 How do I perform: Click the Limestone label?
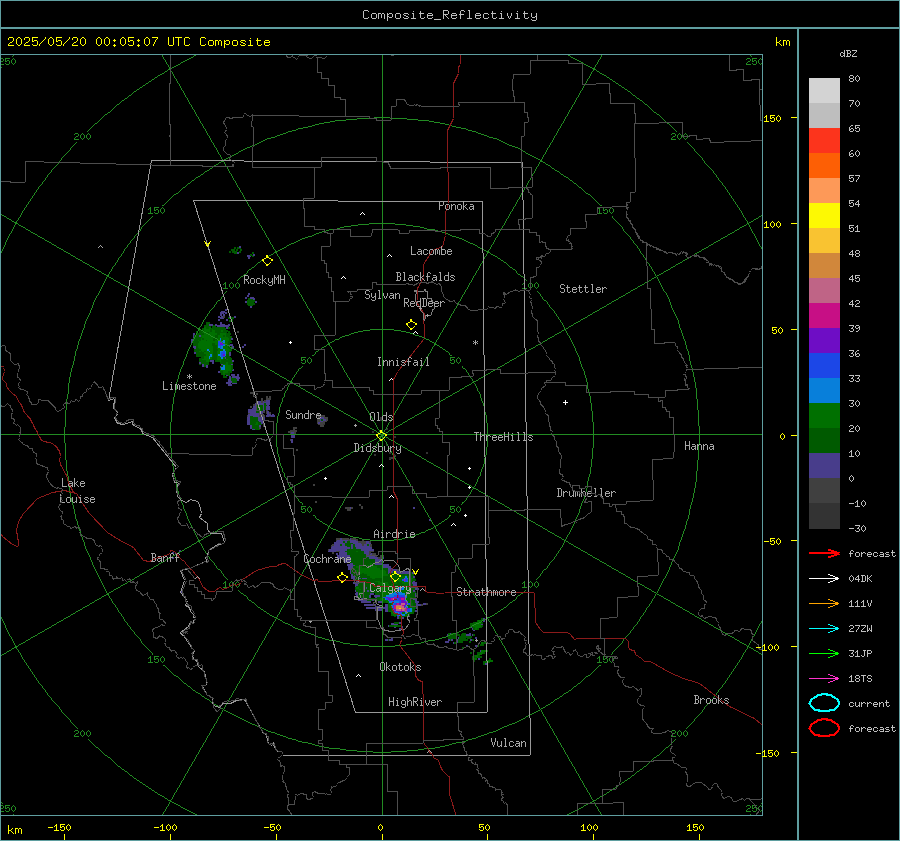point(189,386)
